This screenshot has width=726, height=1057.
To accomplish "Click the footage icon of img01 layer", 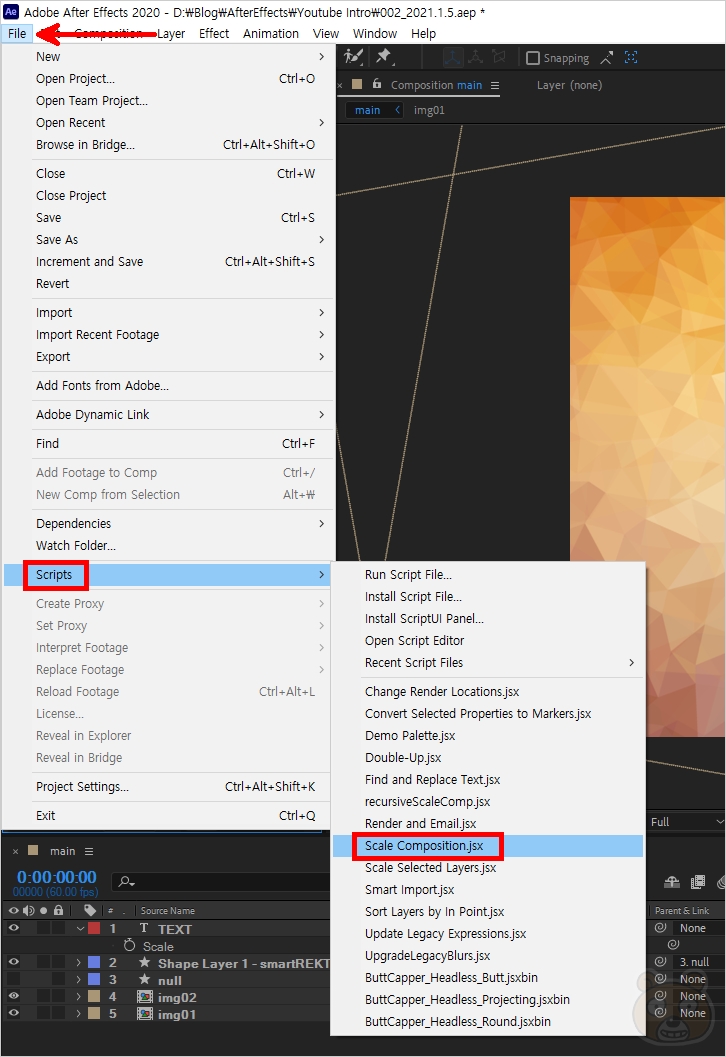I will [x=144, y=1013].
